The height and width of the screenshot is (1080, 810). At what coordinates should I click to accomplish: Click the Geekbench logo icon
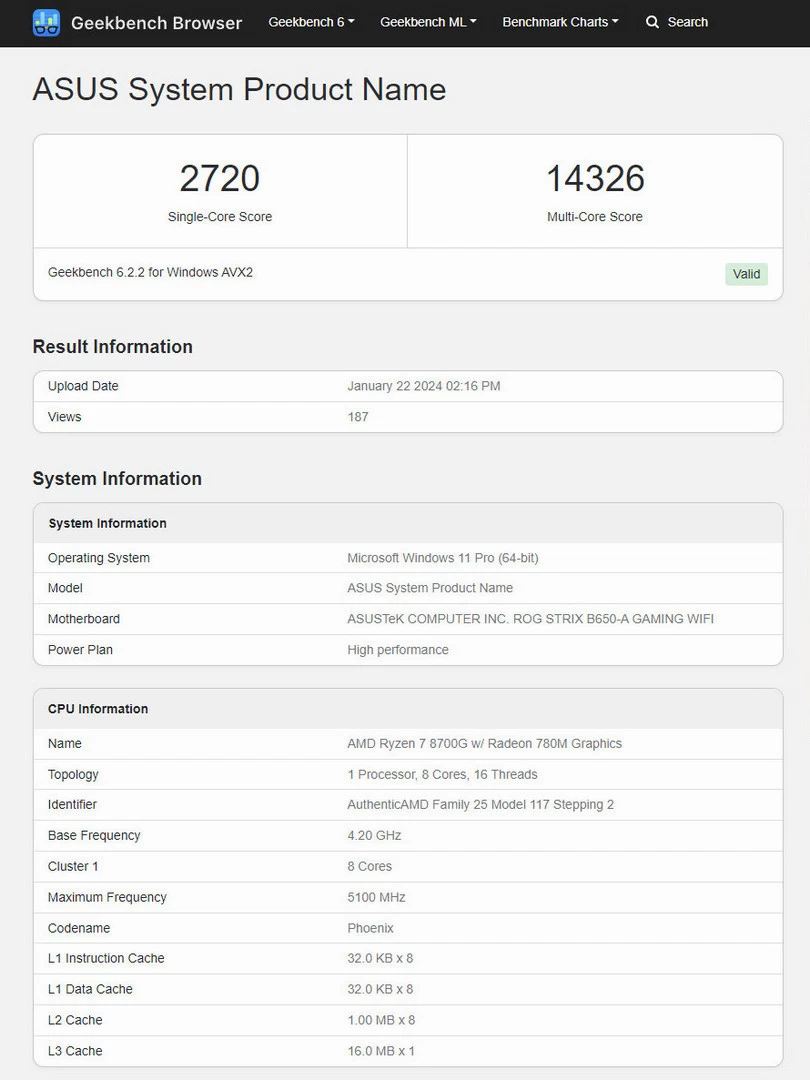[46, 22]
